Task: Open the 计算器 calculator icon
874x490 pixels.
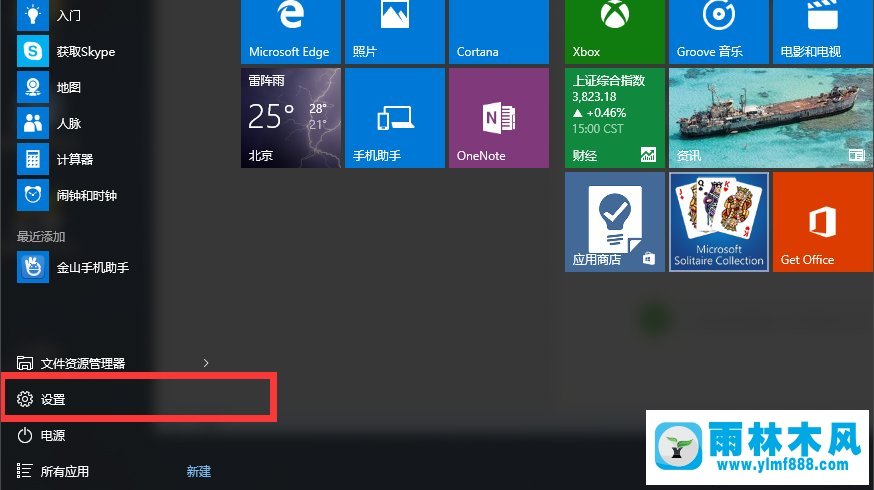Action: (x=33, y=159)
